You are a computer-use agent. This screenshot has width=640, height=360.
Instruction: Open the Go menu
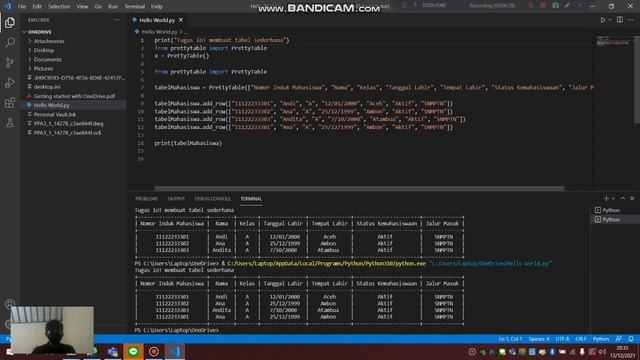tap(98, 7)
